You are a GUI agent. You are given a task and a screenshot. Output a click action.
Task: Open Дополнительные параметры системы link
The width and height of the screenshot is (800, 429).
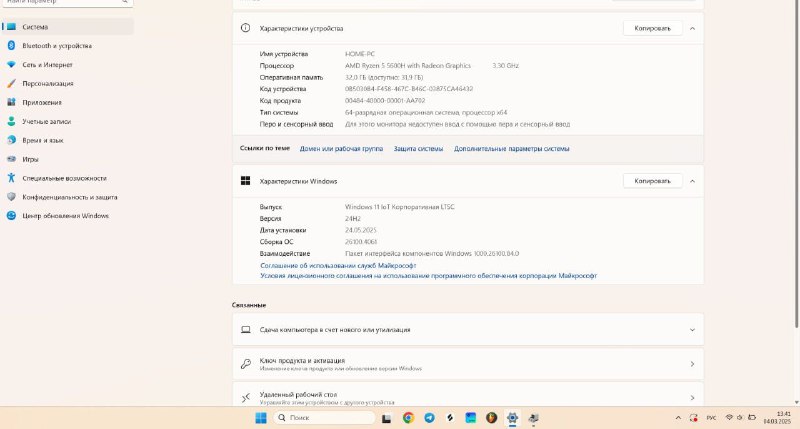coord(512,148)
